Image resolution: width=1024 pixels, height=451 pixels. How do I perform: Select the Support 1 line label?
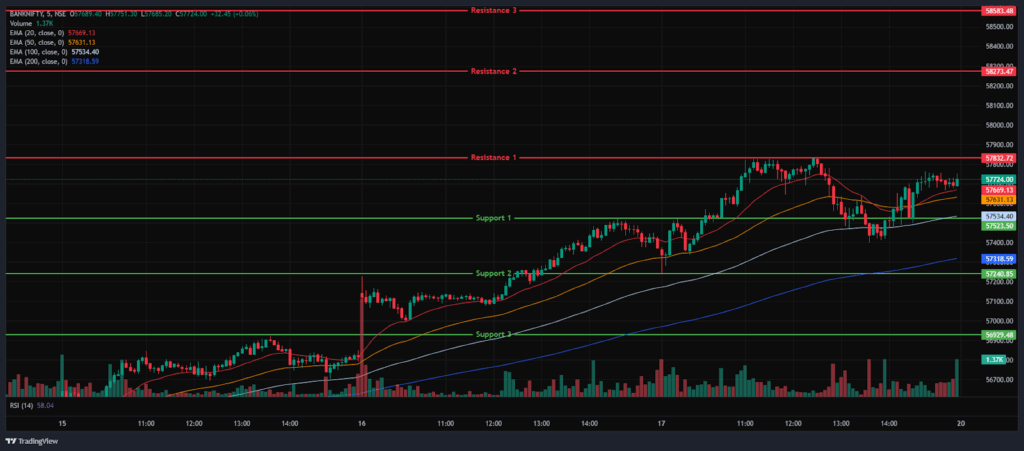pos(493,218)
